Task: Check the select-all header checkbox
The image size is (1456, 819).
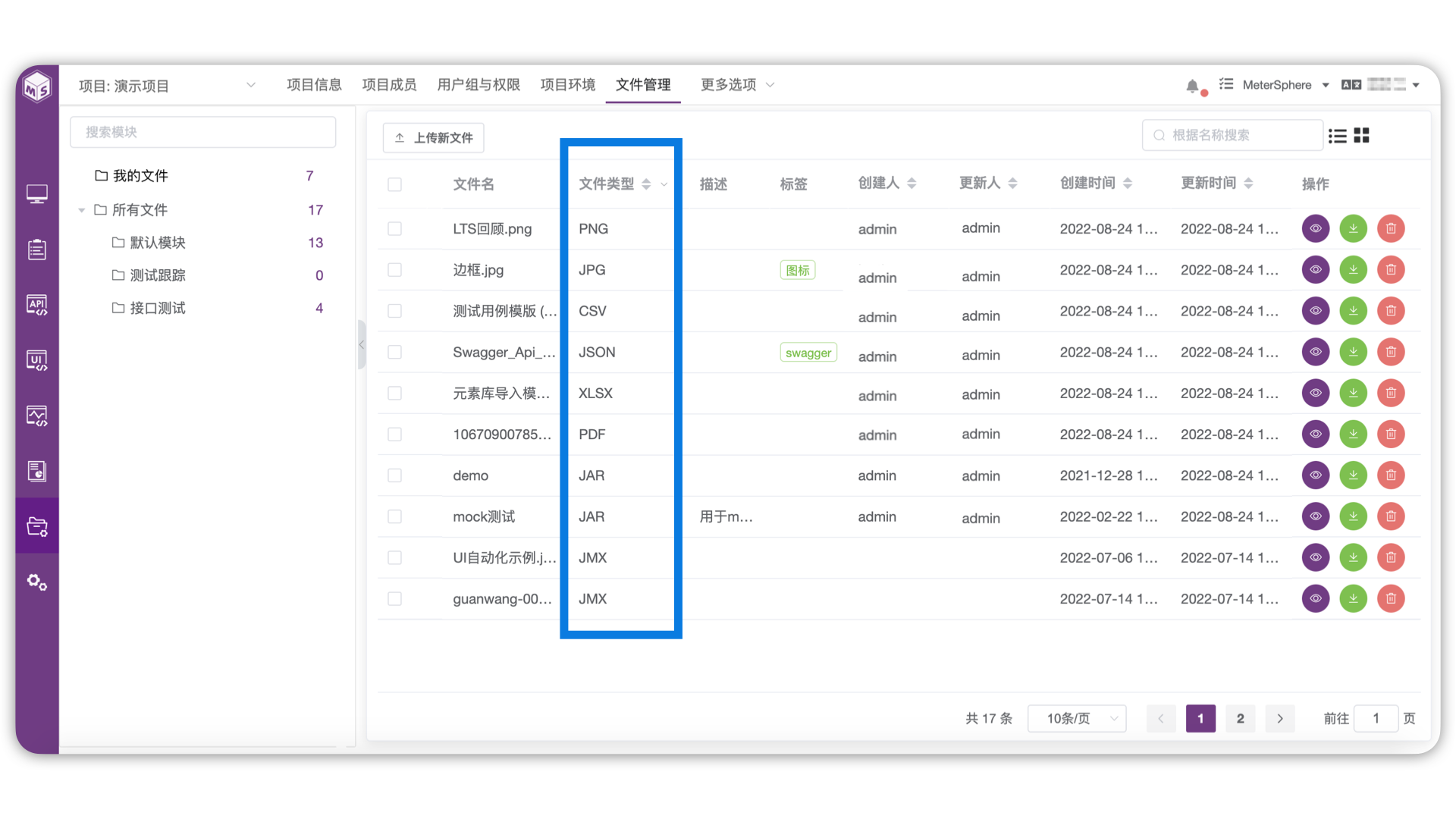Action: [394, 184]
